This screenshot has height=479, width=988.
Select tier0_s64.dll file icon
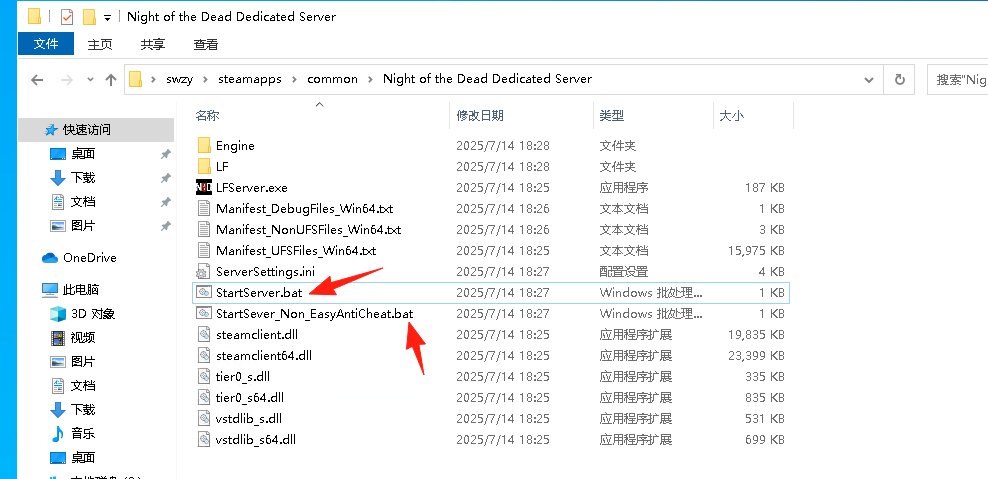pos(204,398)
